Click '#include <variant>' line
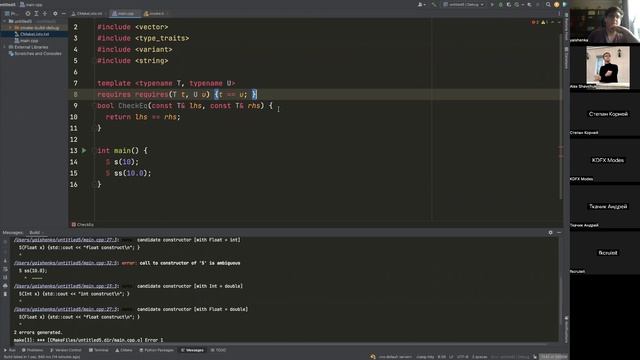 (135, 49)
